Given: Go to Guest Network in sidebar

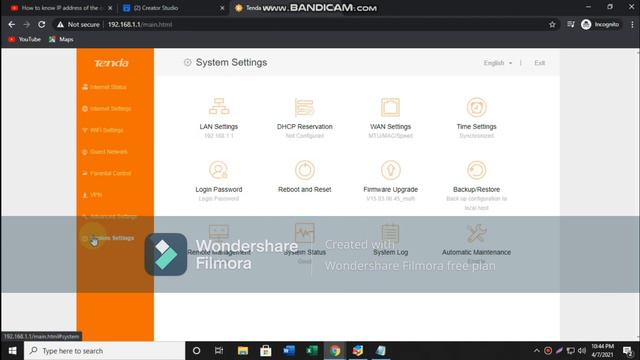Looking at the screenshot, I should pos(105,152).
